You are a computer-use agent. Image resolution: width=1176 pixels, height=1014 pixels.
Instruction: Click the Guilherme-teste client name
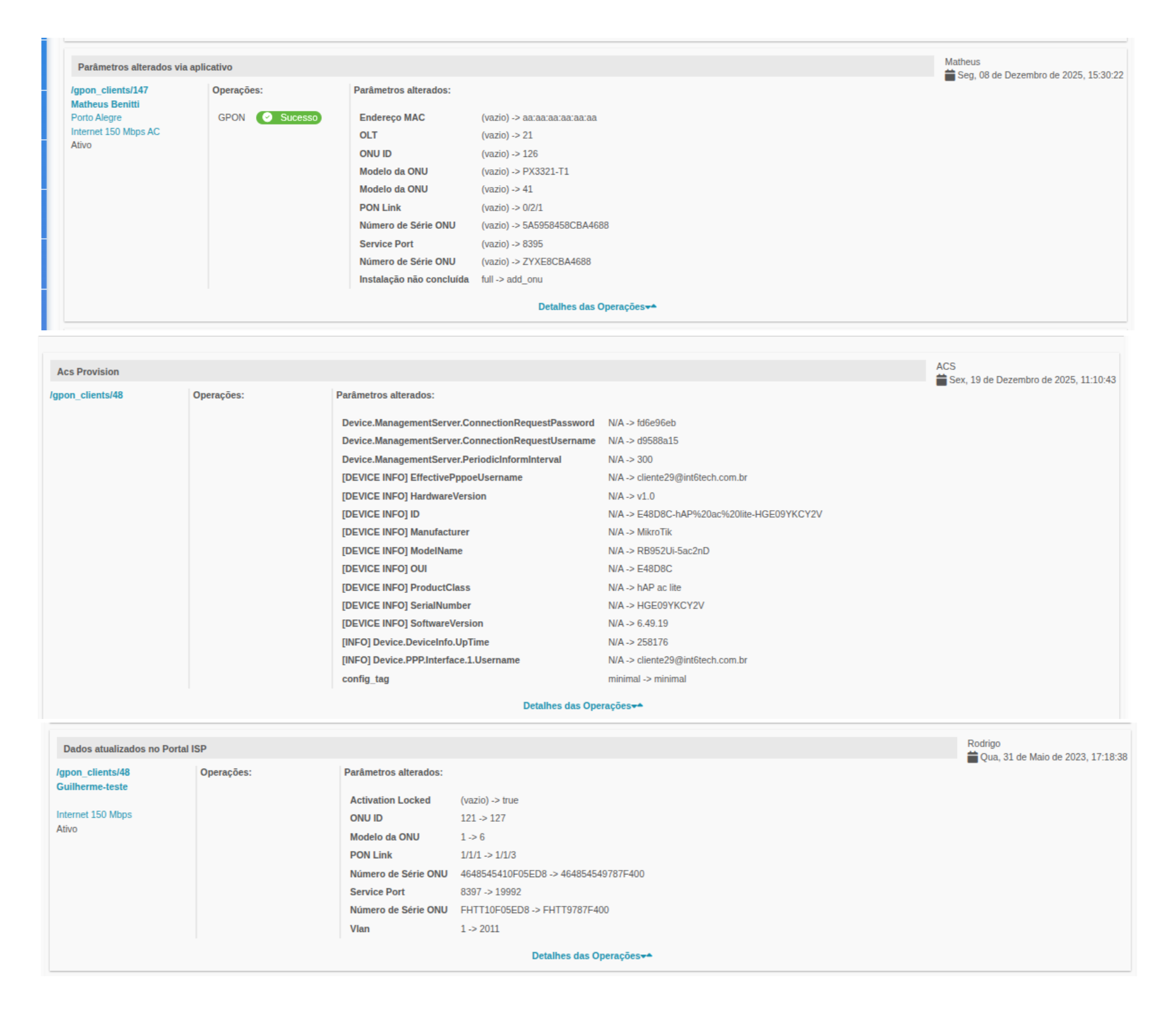point(91,787)
